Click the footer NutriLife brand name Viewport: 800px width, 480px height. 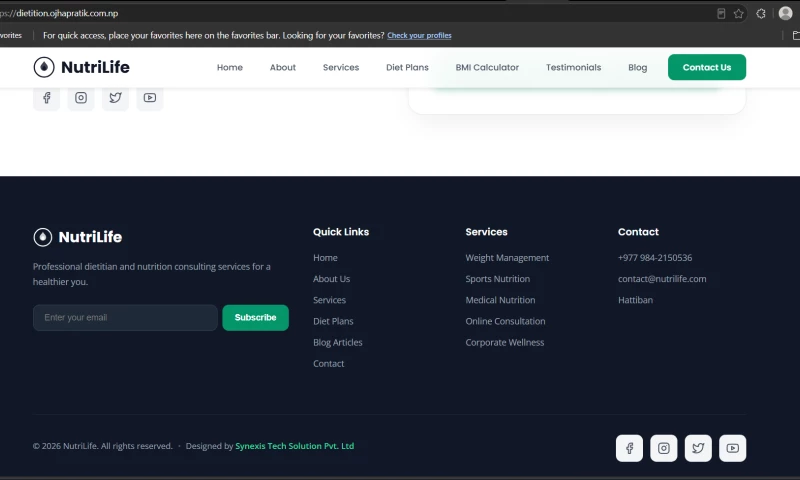[x=90, y=237]
